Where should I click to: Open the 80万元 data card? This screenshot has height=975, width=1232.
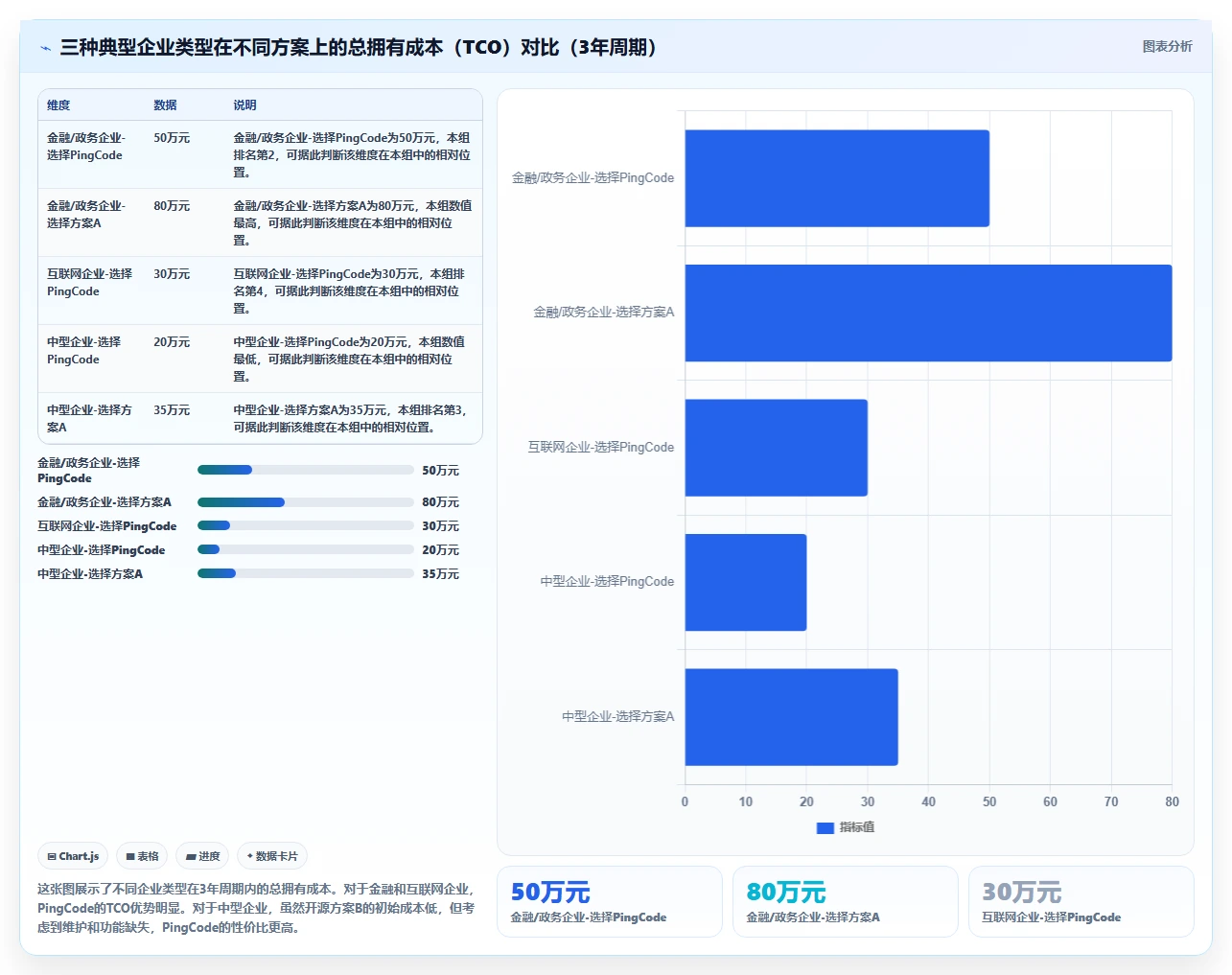(846, 901)
